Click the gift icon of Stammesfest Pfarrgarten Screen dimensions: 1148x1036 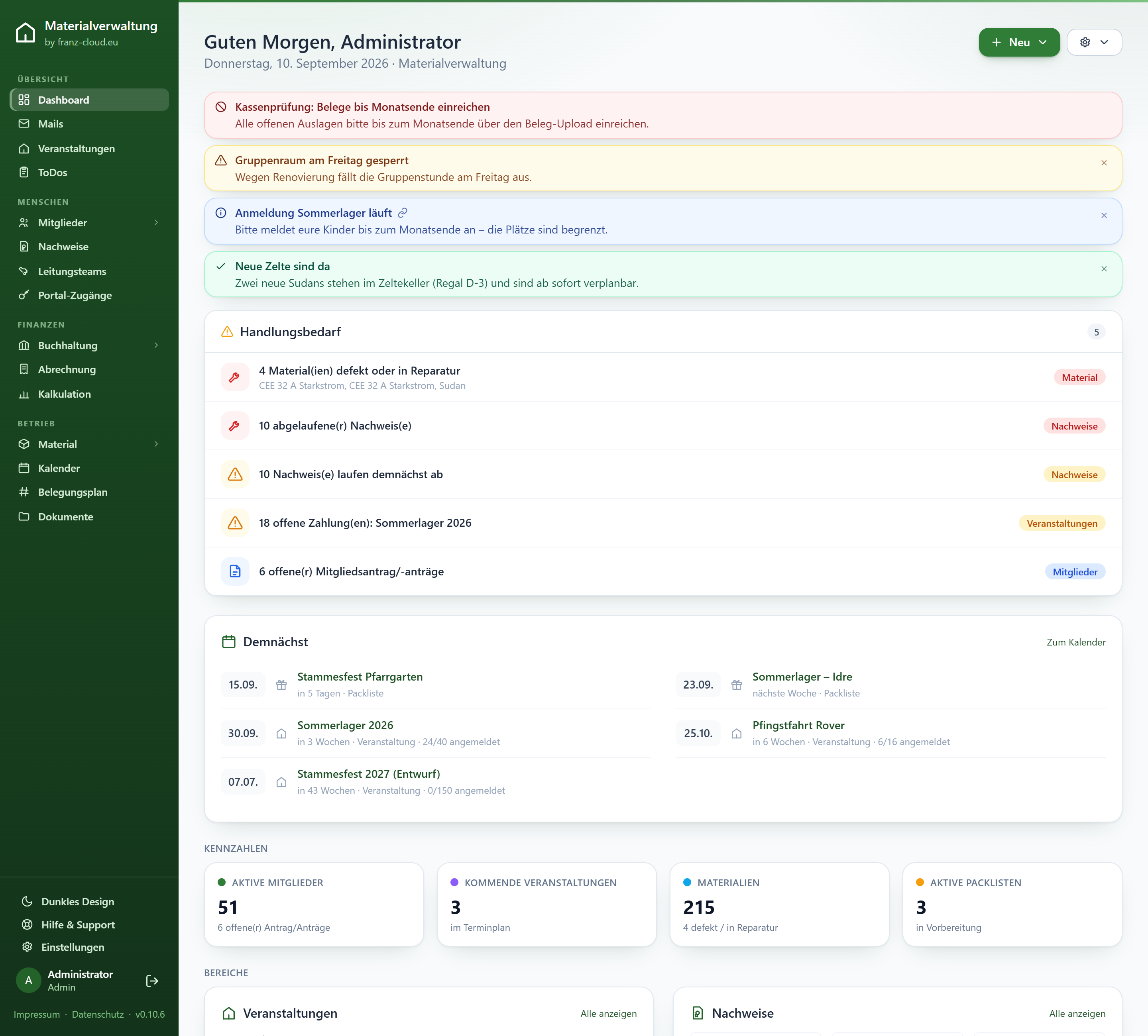(281, 685)
